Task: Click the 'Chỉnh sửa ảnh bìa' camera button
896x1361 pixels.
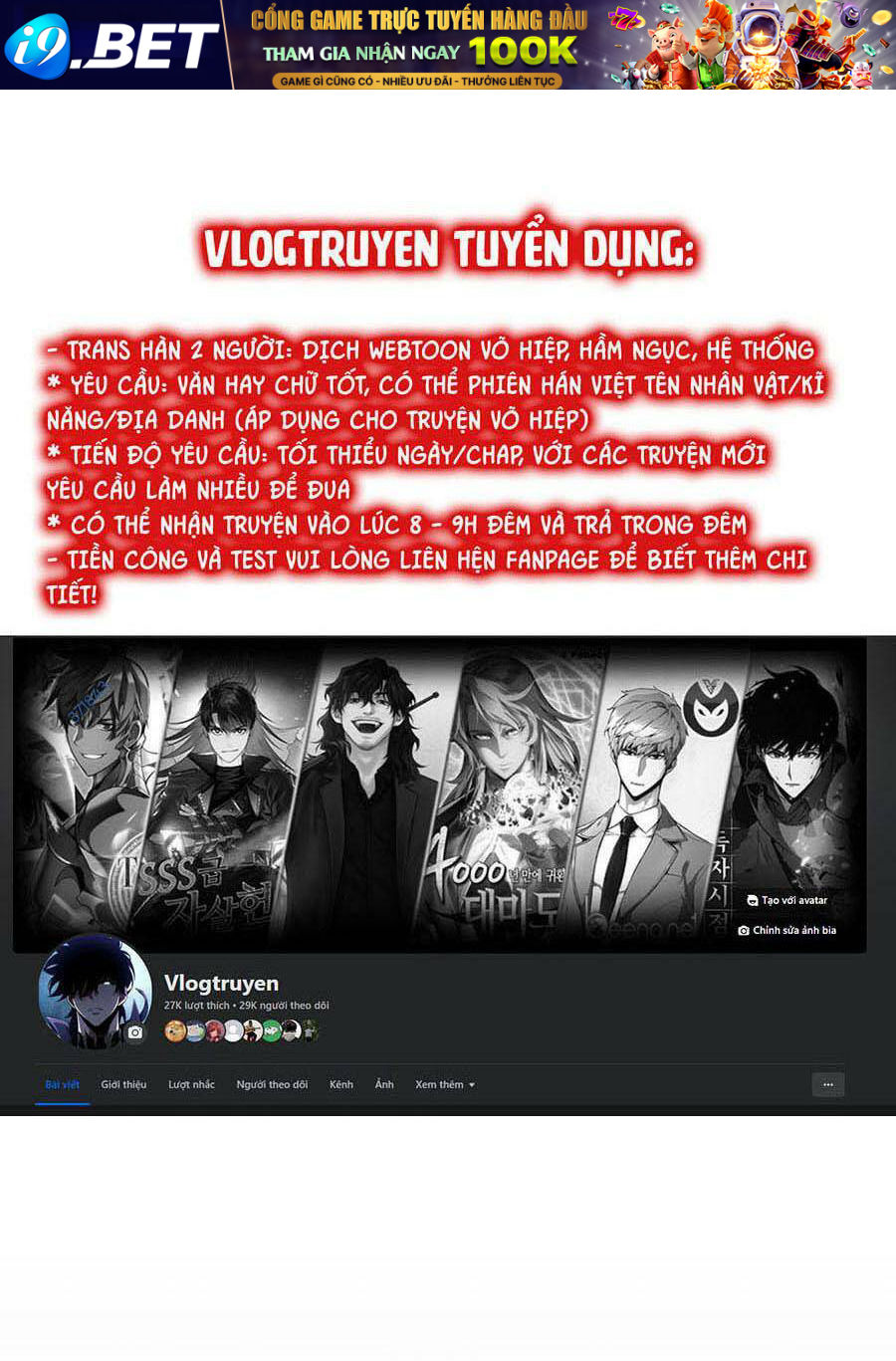Action: (x=787, y=930)
